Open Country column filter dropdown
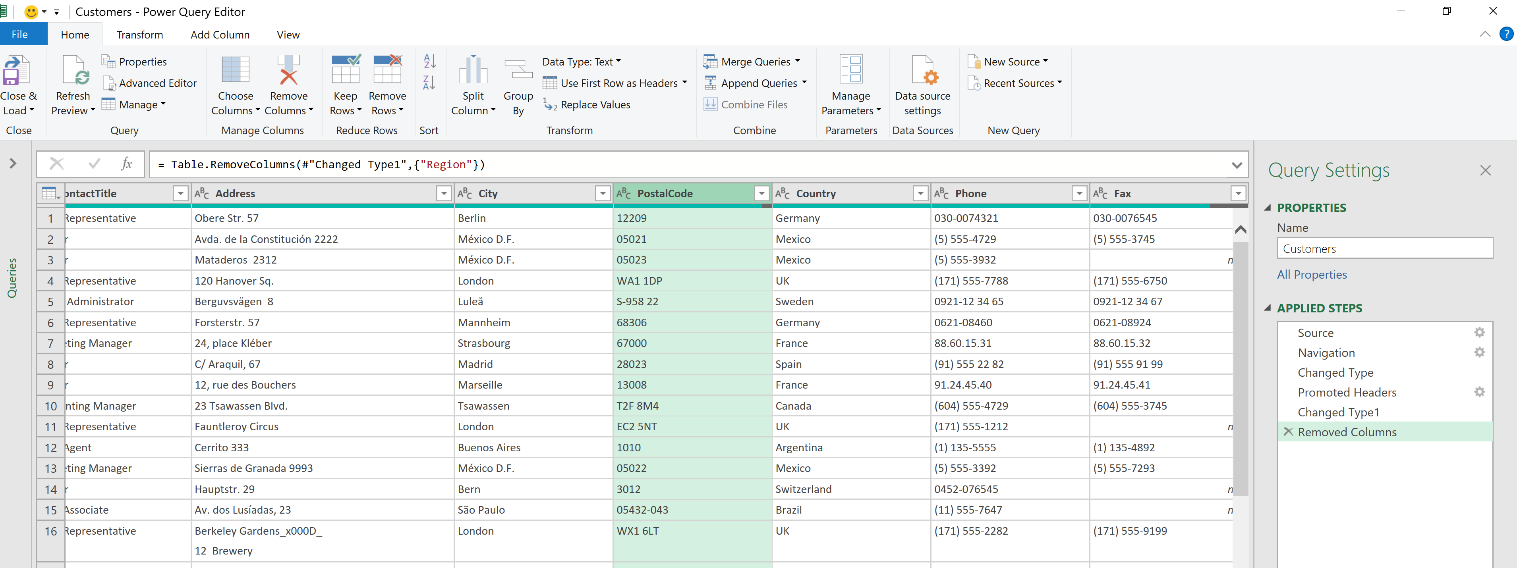This screenshot has height=568, width=1517. click(921, 194)
